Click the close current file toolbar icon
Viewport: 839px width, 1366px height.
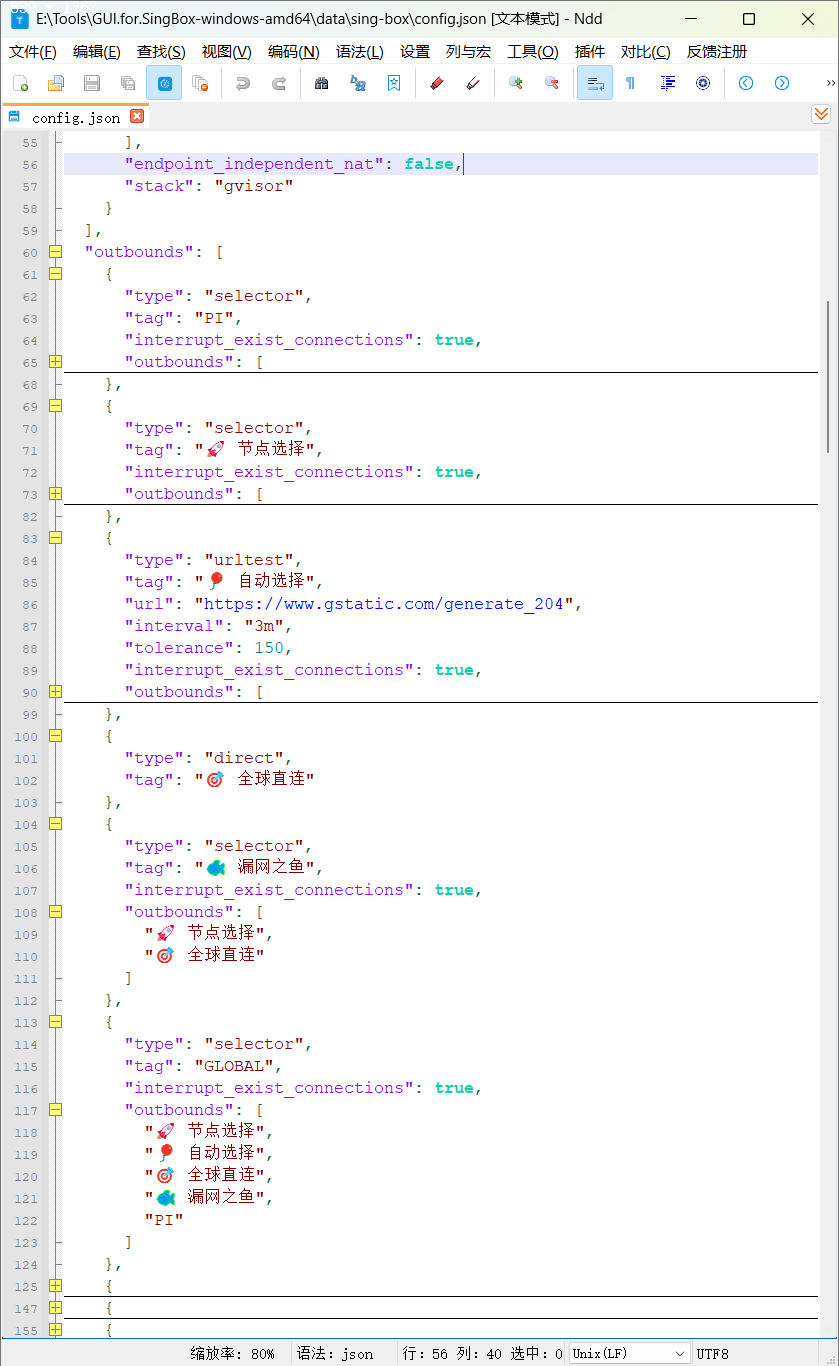point(200,83)
